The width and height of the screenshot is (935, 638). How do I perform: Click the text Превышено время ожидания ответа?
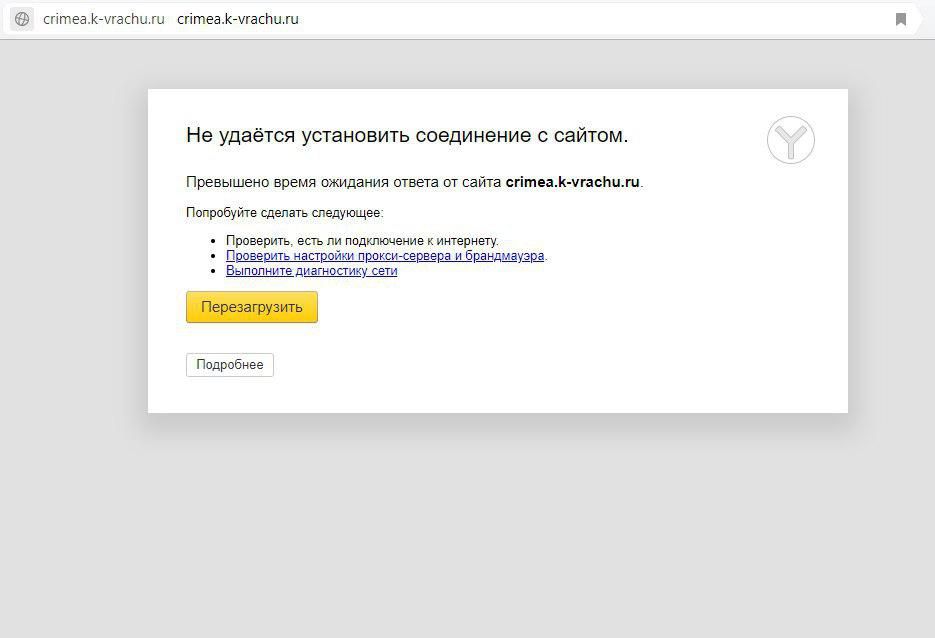[x=345, y=182]
